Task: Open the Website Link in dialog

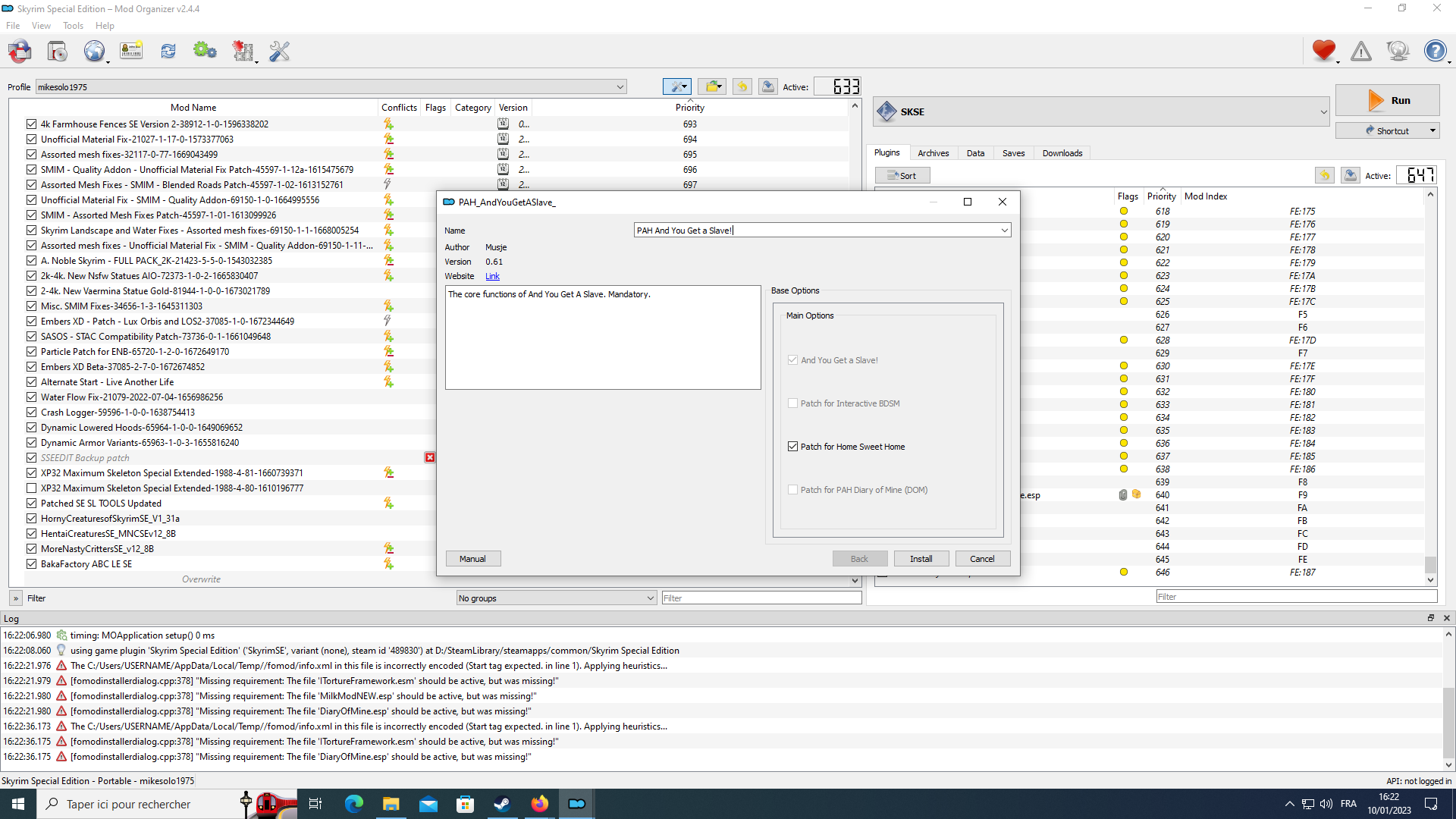Action: 492,276
